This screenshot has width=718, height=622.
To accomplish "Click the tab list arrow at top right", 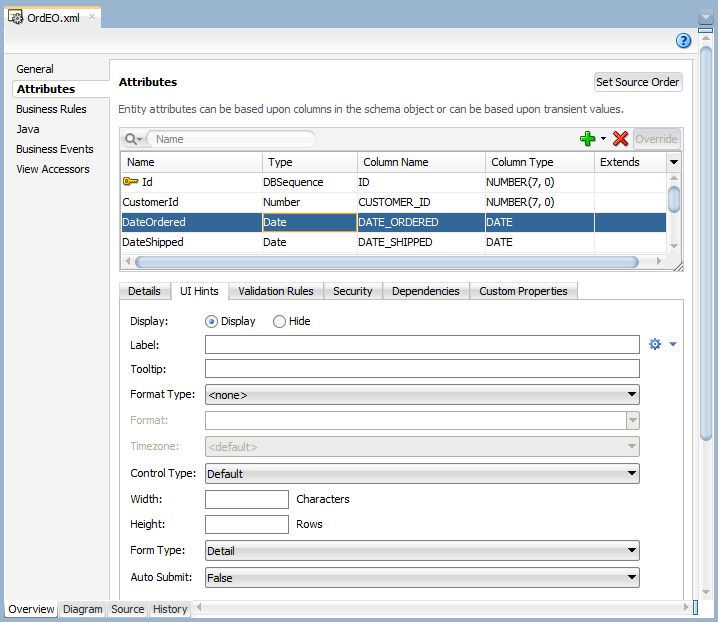I will tap(705, 18).
